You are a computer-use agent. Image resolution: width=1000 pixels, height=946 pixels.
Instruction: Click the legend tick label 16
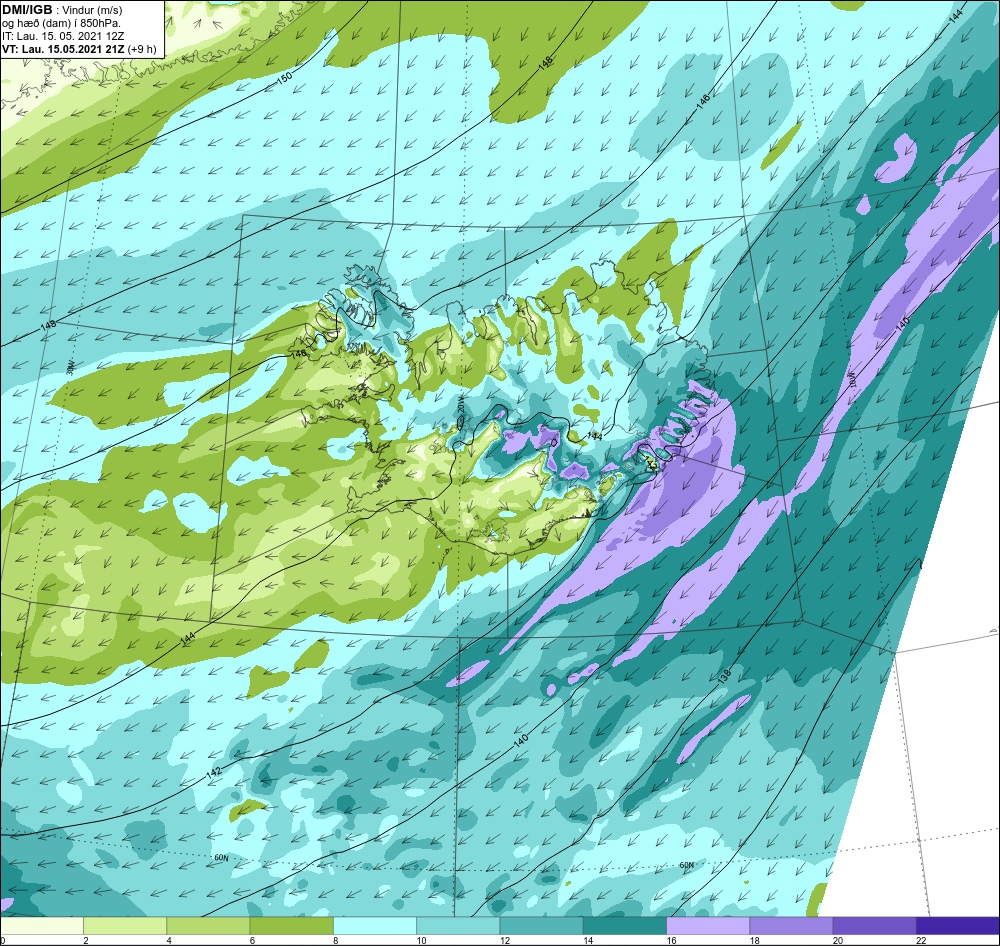tap(671, 940)
